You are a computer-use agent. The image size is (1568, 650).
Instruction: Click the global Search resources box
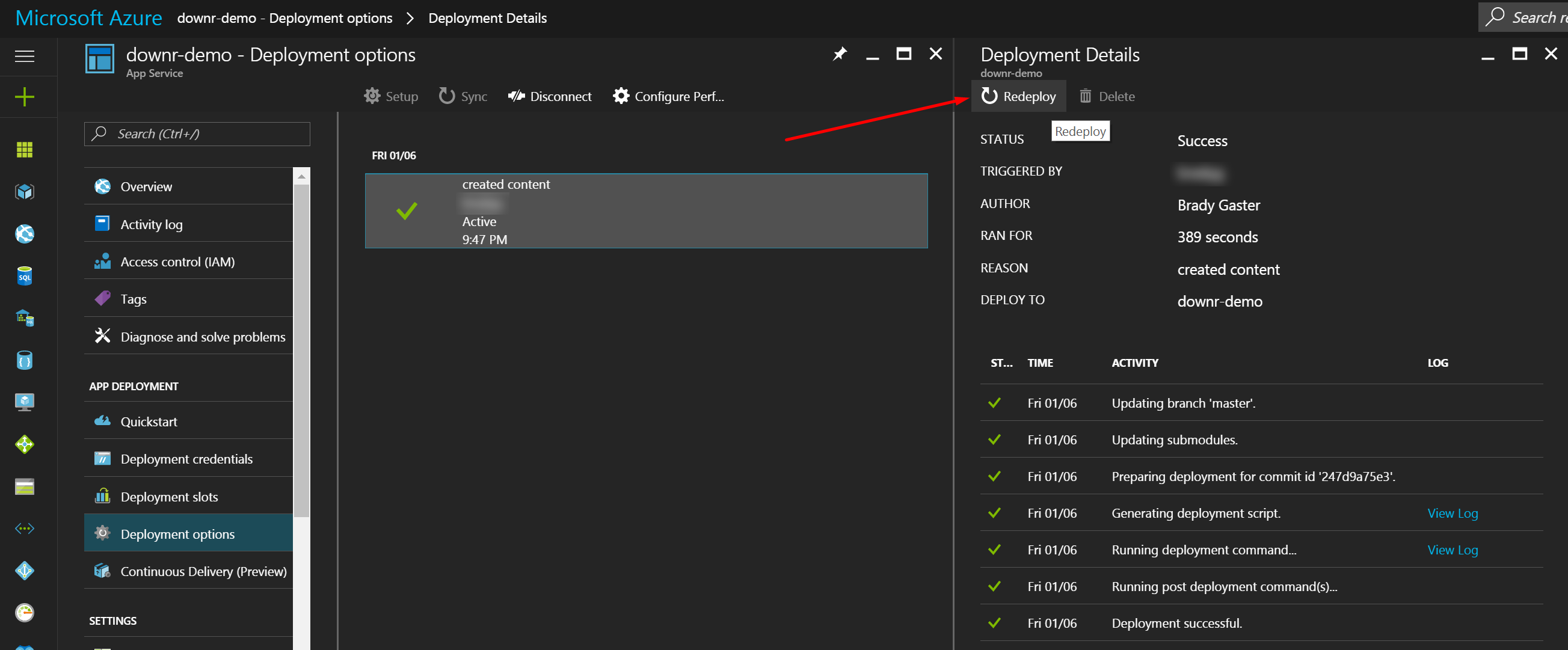coord(1523,17)
